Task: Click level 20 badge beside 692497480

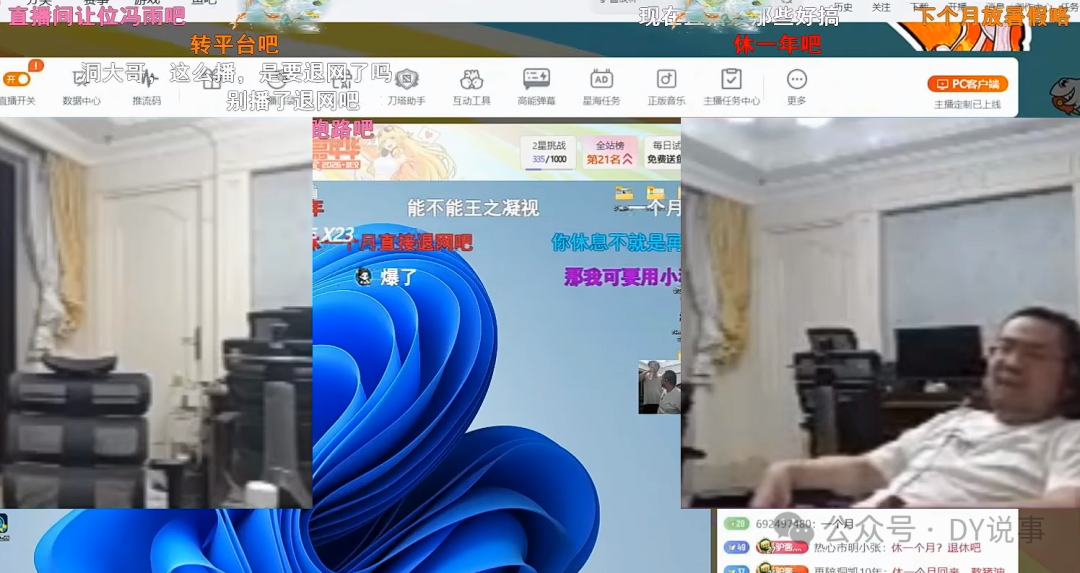Action: coord(736,524)
